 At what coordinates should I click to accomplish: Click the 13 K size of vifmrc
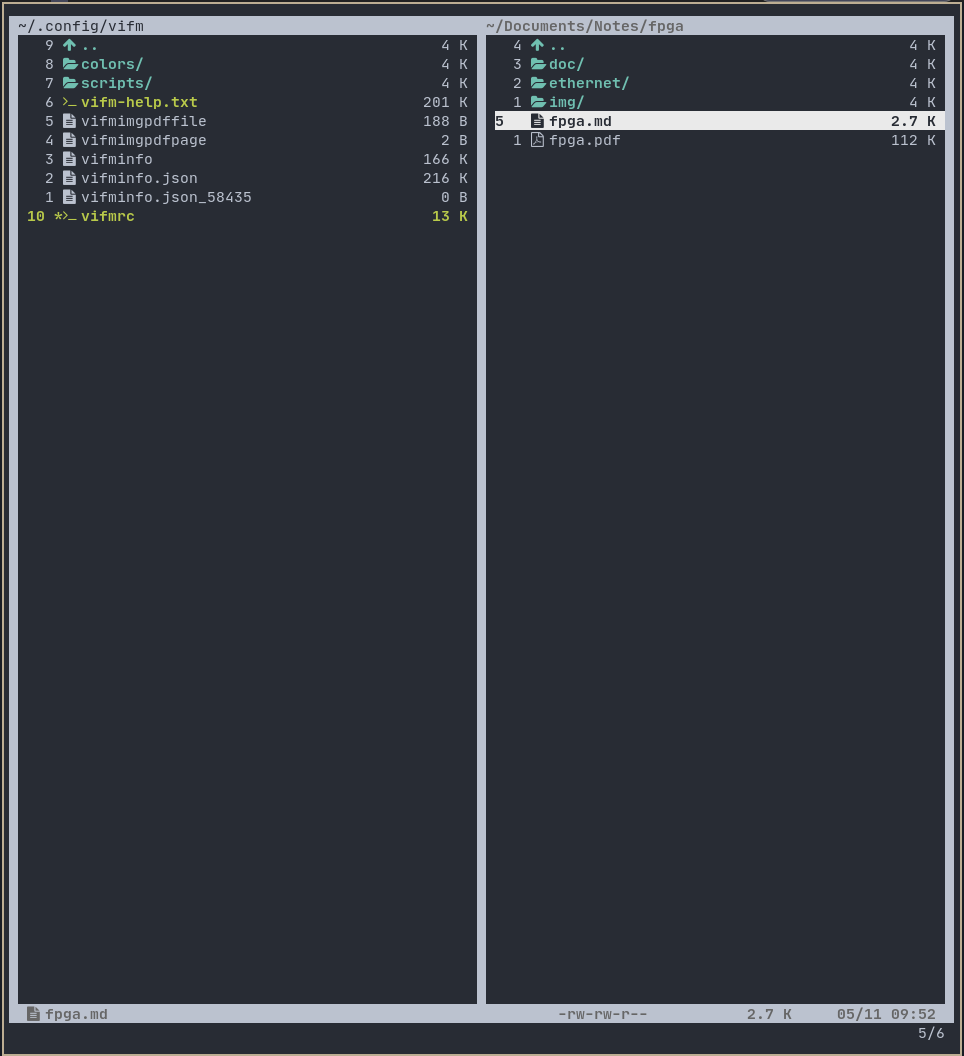click(450, 216)
